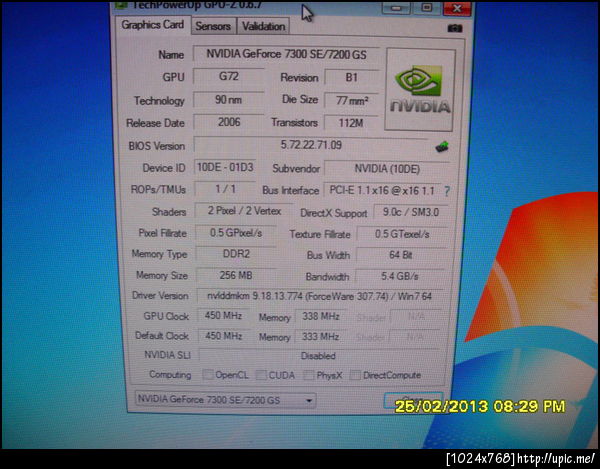Switch to the Sensors tab
This screenshot has width=600, height=469.
213,26
